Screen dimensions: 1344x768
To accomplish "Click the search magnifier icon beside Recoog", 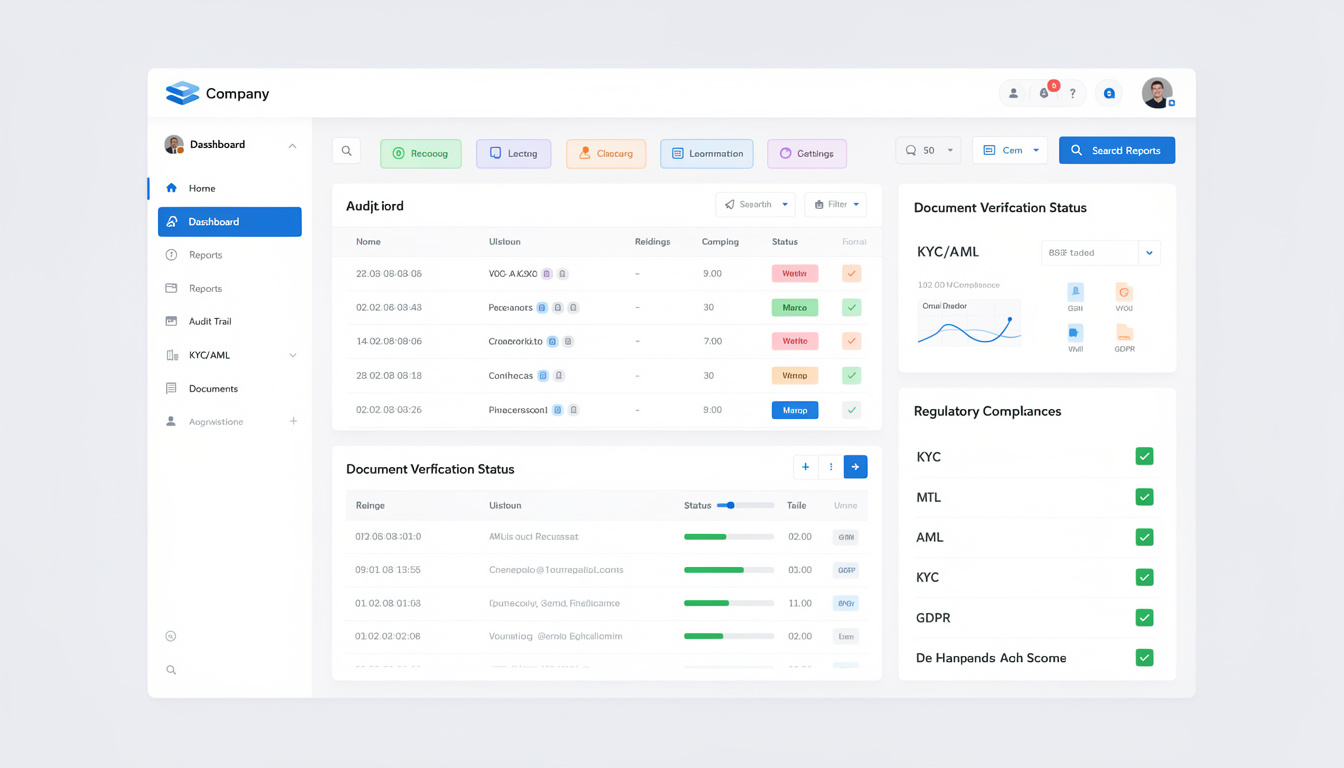I will pos(346,151).
